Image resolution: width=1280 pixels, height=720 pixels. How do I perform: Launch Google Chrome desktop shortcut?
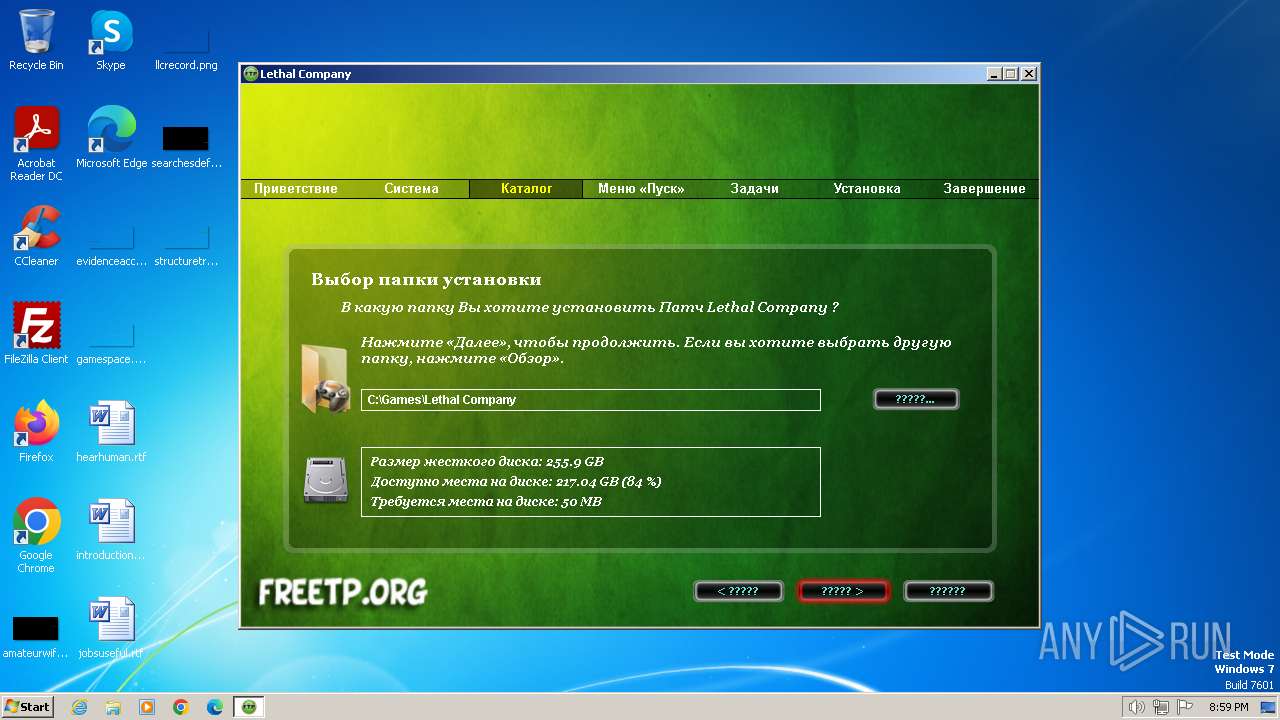coord(36,536)
